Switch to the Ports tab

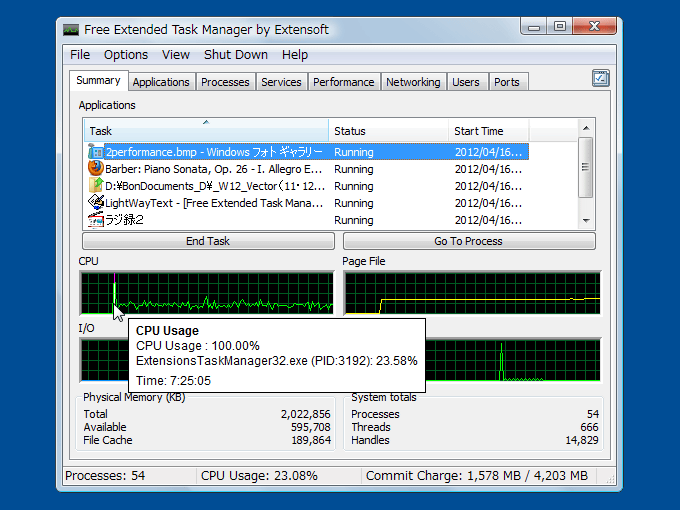[507, 82]
